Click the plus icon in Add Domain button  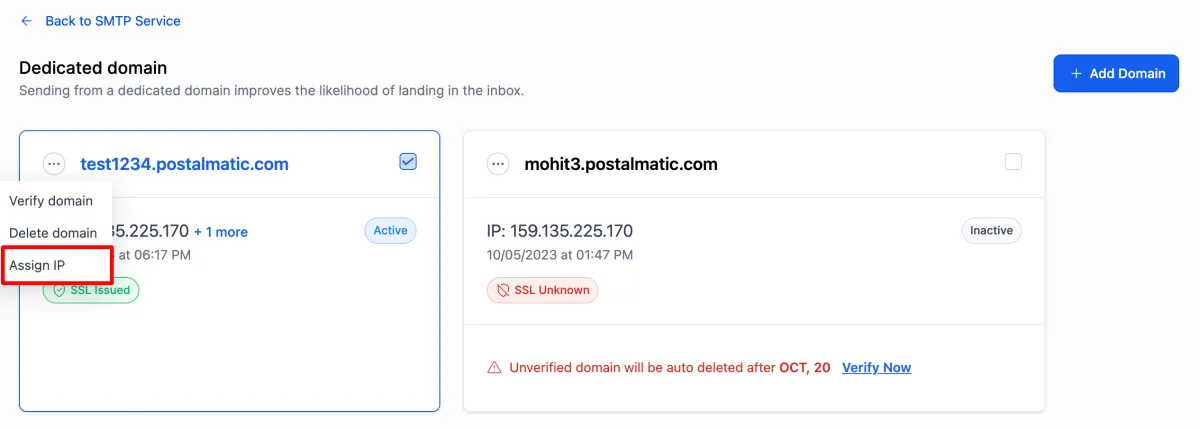pyautogui.click(x=1076, y=73)
